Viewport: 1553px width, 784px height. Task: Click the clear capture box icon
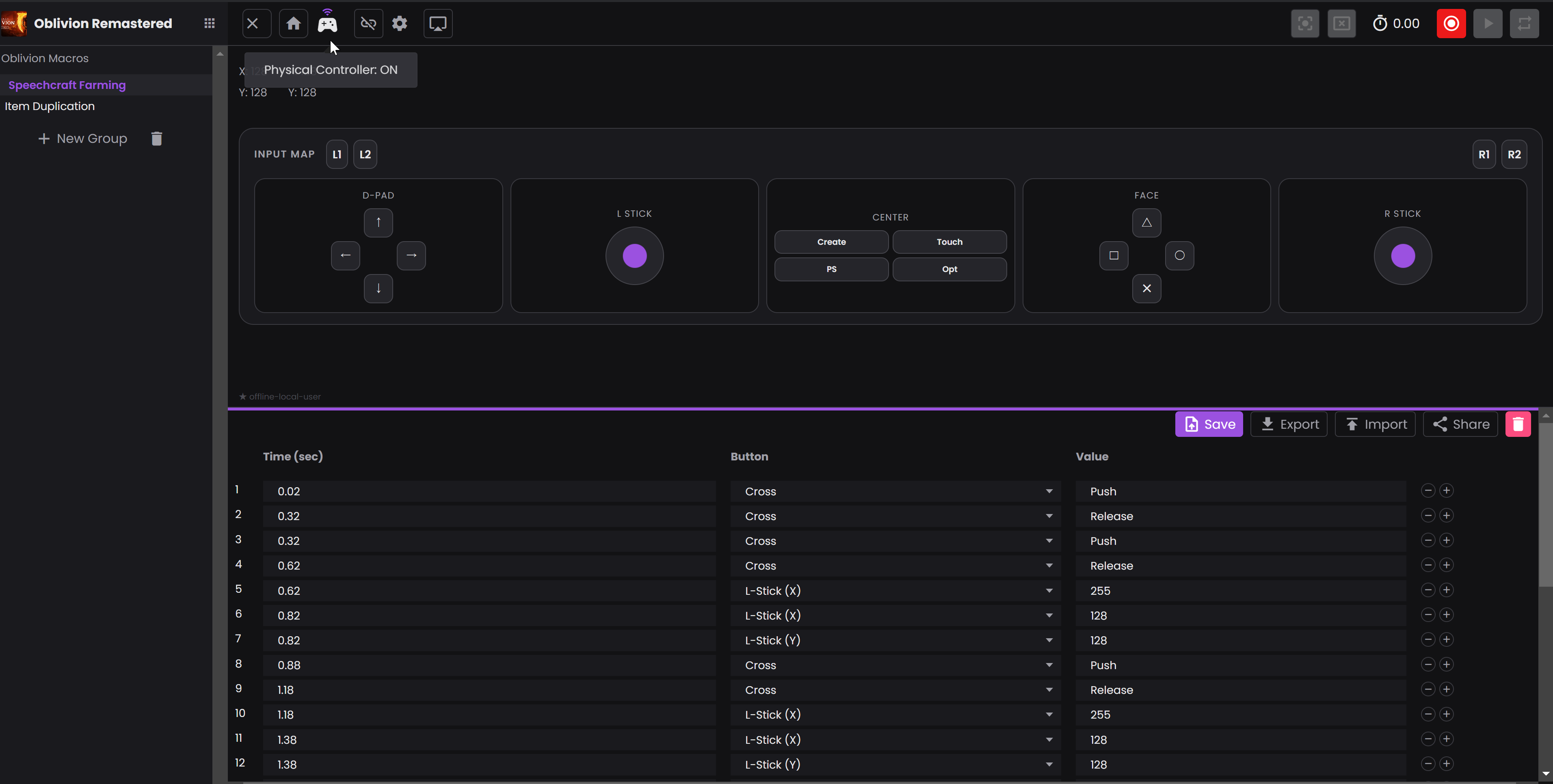tap(1341, 24)
